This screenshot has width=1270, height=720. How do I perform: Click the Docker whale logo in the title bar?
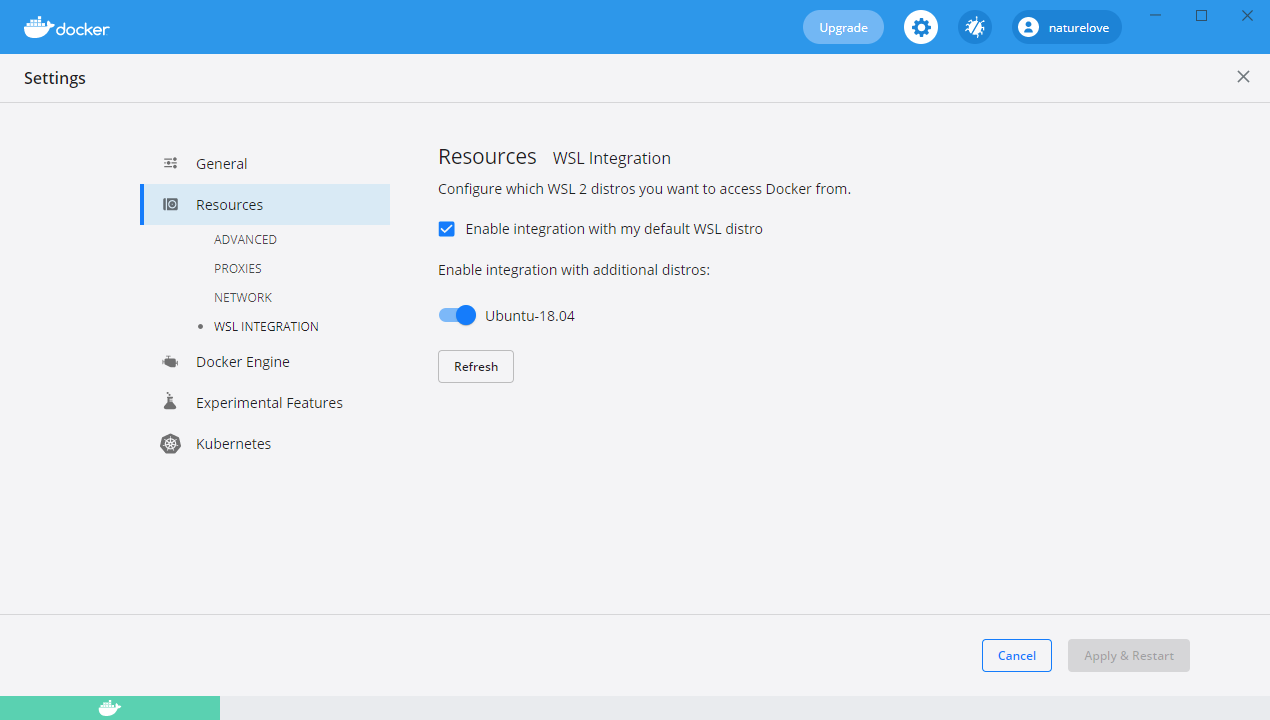tap(42, 27)
